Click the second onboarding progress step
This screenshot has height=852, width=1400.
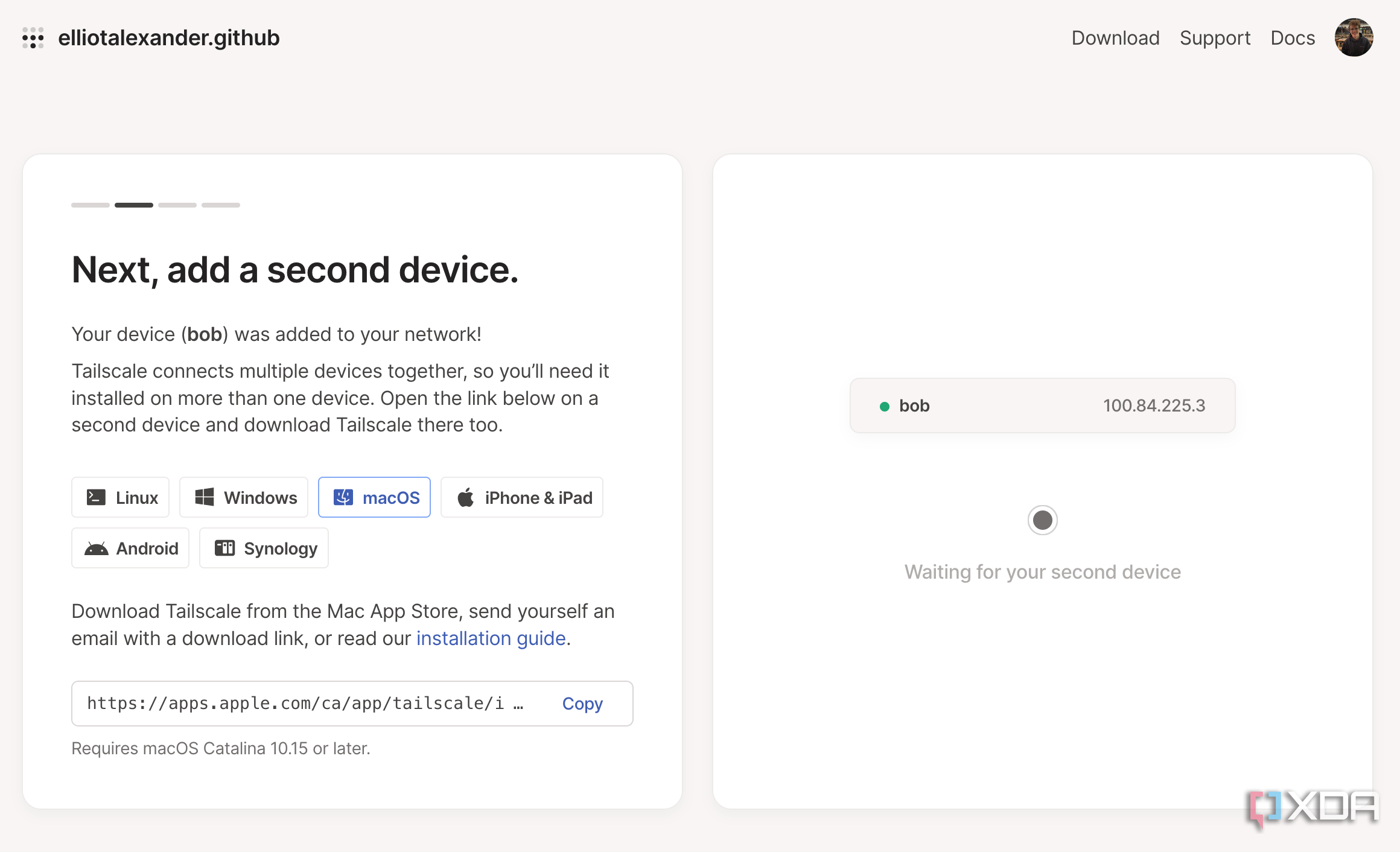(134, 205)
